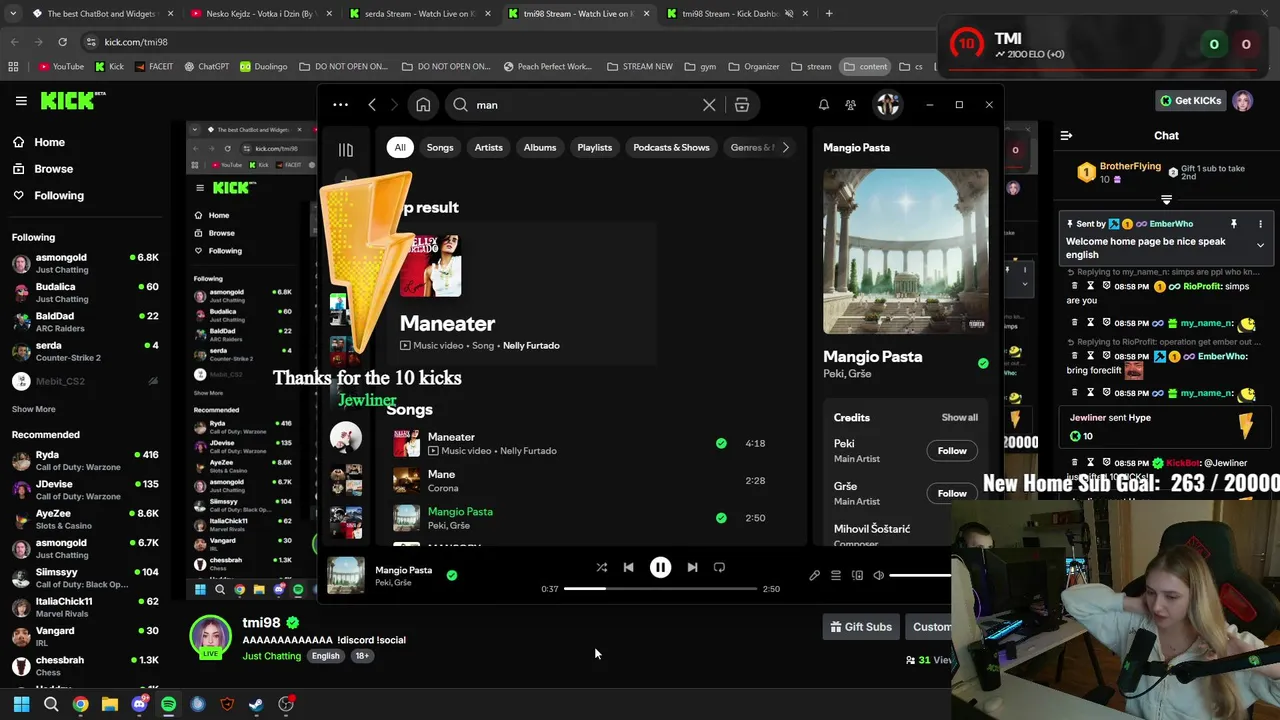Navigate back in Spotify
1280x720 pixels.
coord(372,104)
